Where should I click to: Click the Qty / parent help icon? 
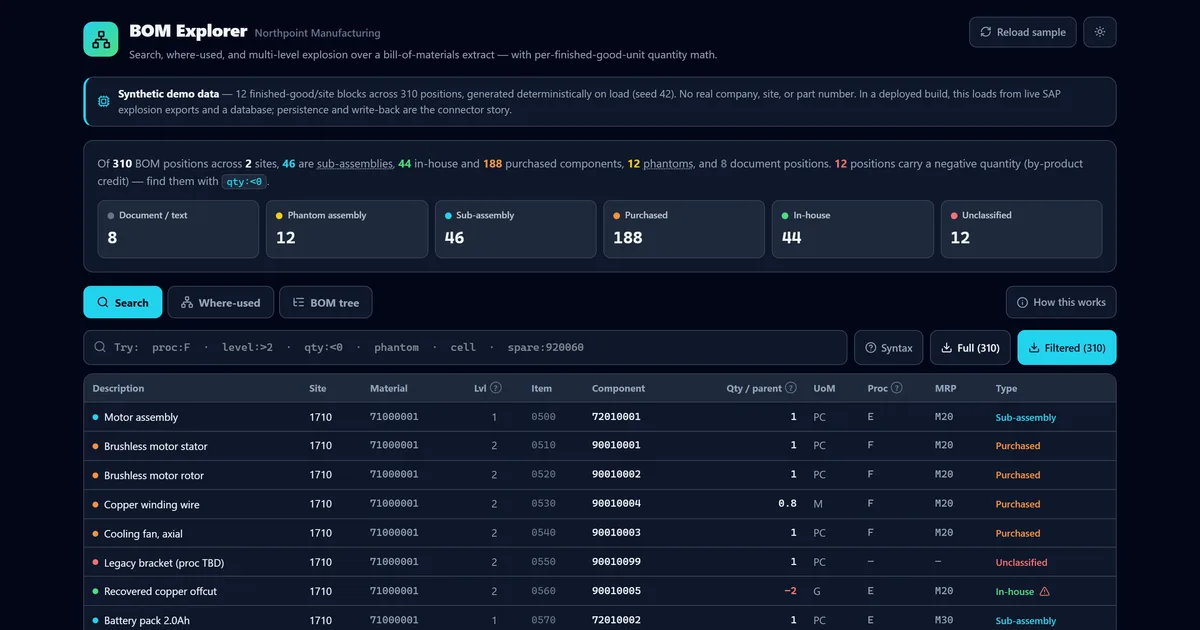(x=791, y=388)
